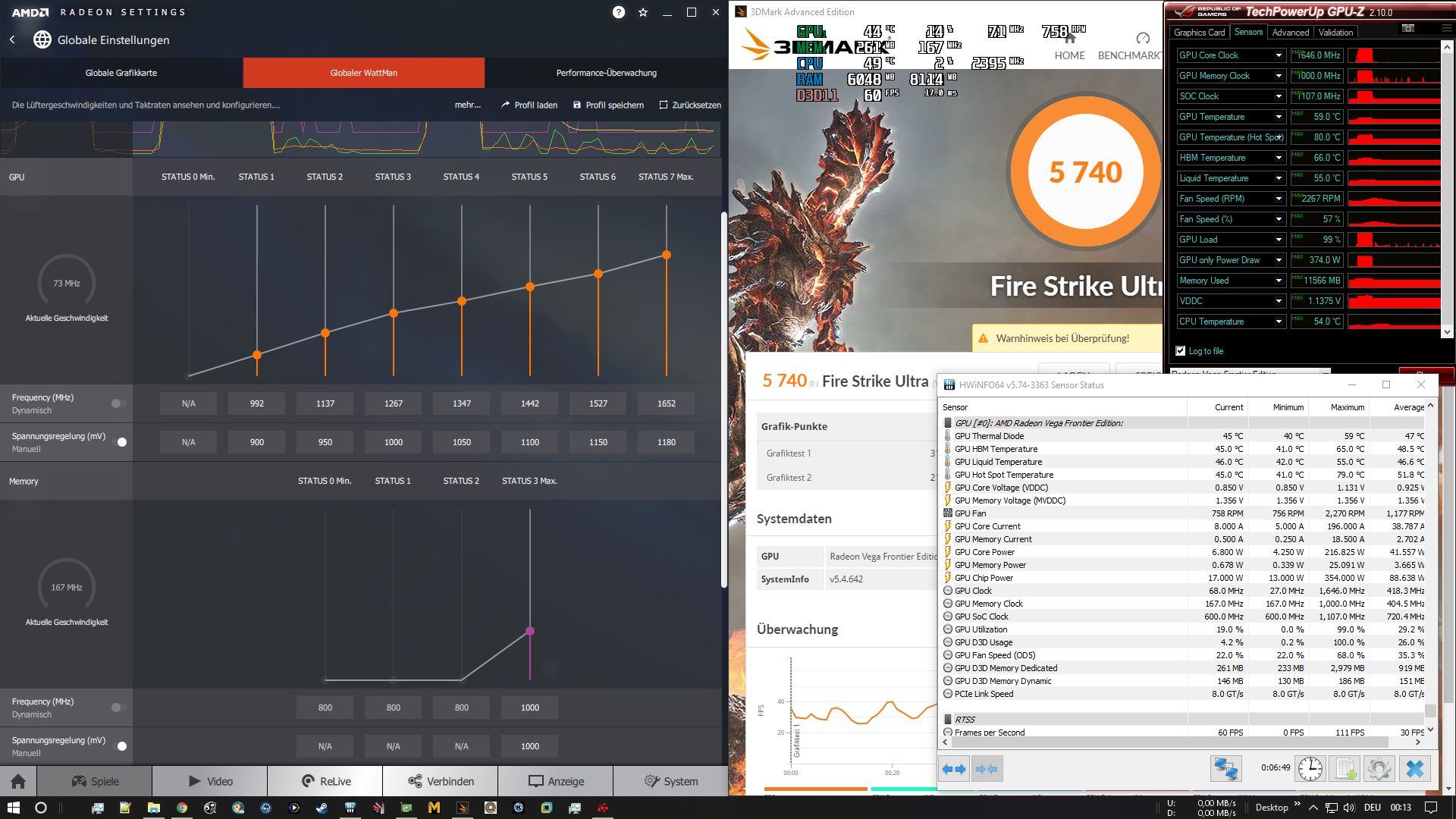
Task: Start HWiNFO sensor logging file icon
Action: 1345,769
